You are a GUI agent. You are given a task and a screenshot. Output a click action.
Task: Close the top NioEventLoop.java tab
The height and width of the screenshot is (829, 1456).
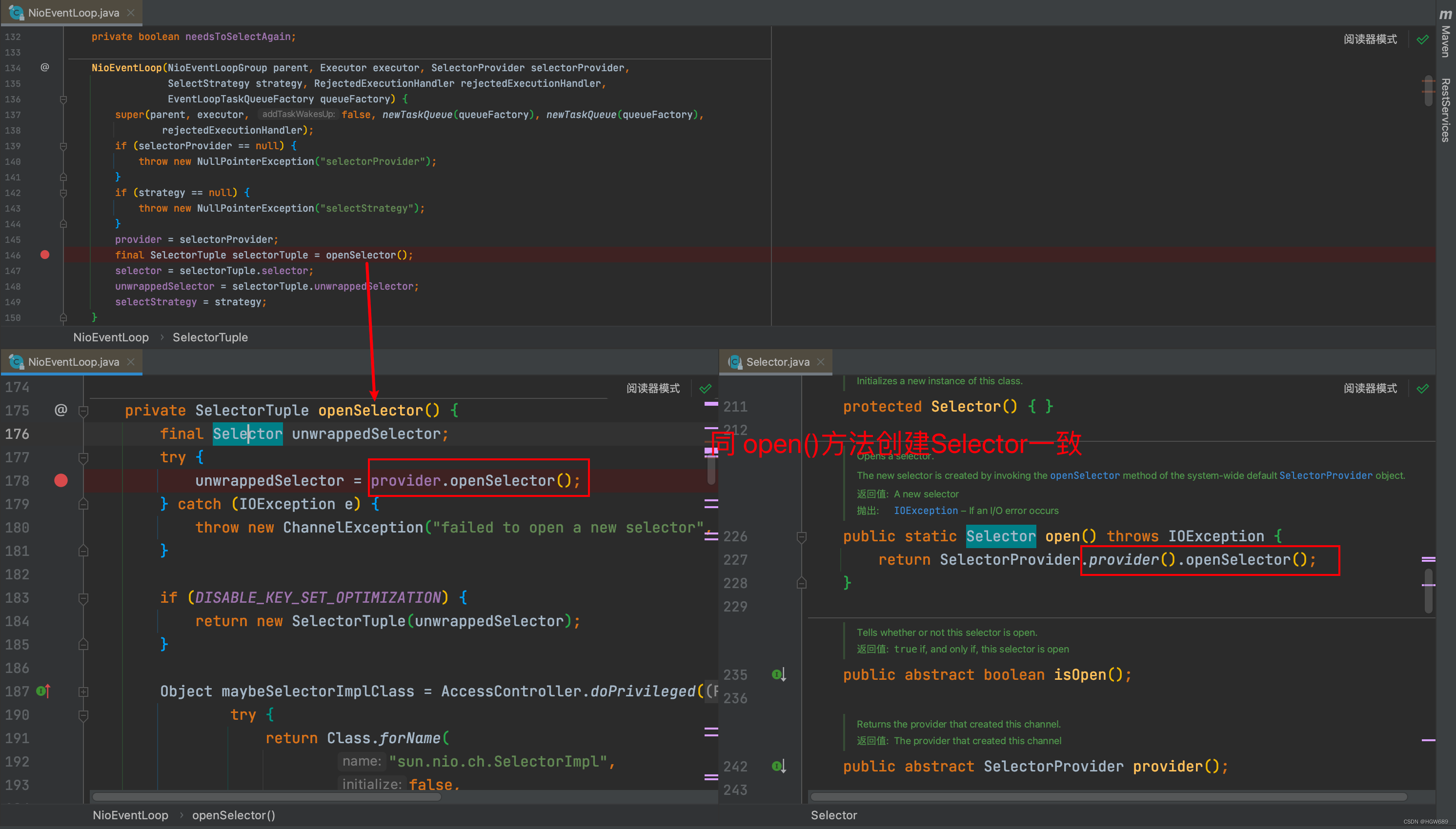[131, 13]
